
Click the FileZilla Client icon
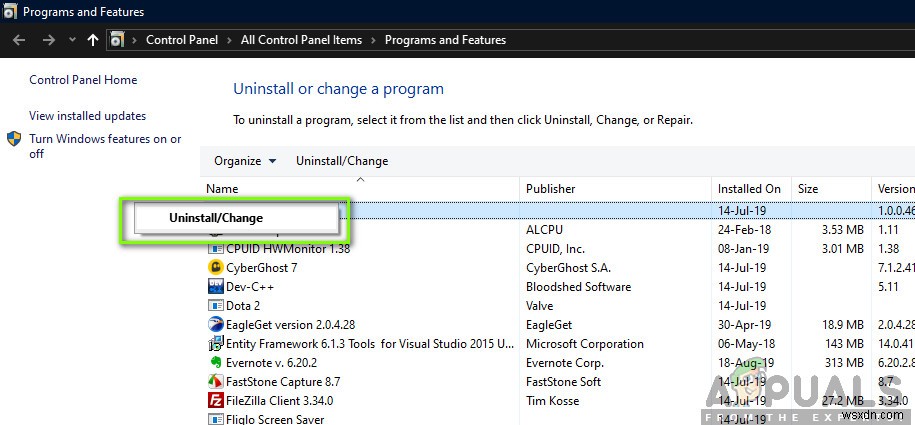(x=215, y=401)
